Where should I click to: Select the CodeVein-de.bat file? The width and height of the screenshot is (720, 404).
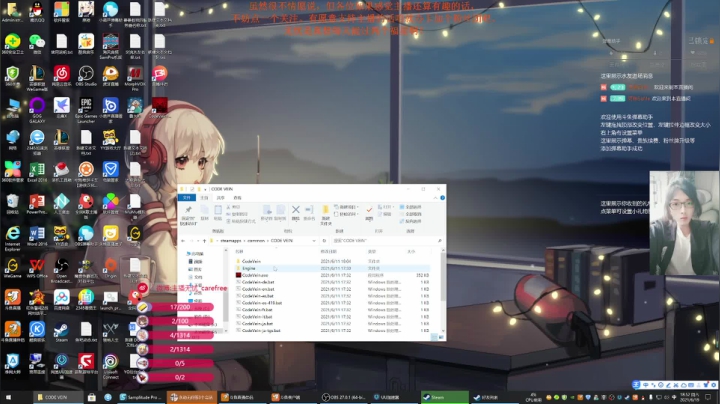pos(332,282)
